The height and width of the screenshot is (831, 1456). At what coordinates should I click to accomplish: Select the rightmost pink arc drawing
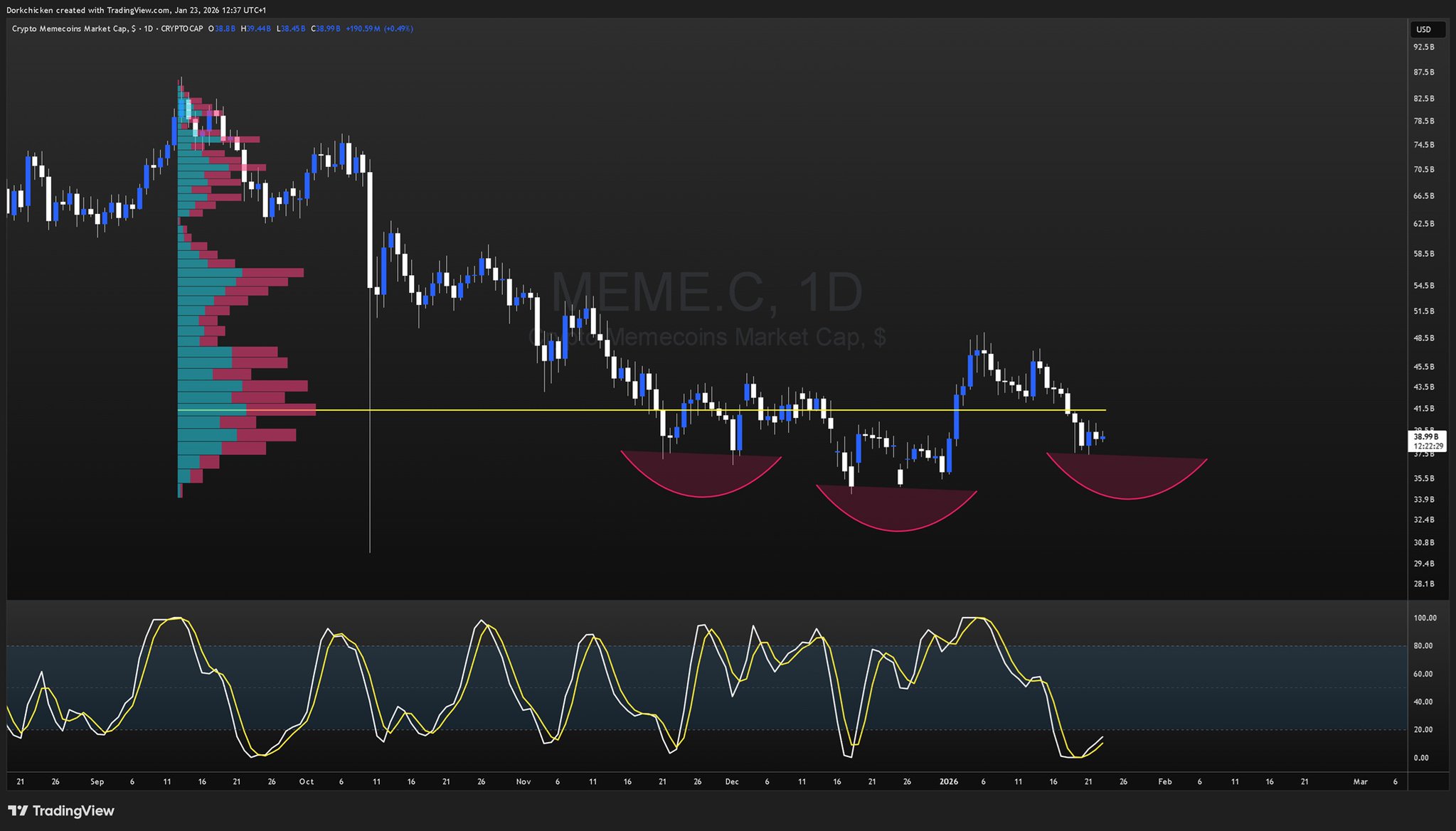pyautogui.click(x=1129, y=498)
